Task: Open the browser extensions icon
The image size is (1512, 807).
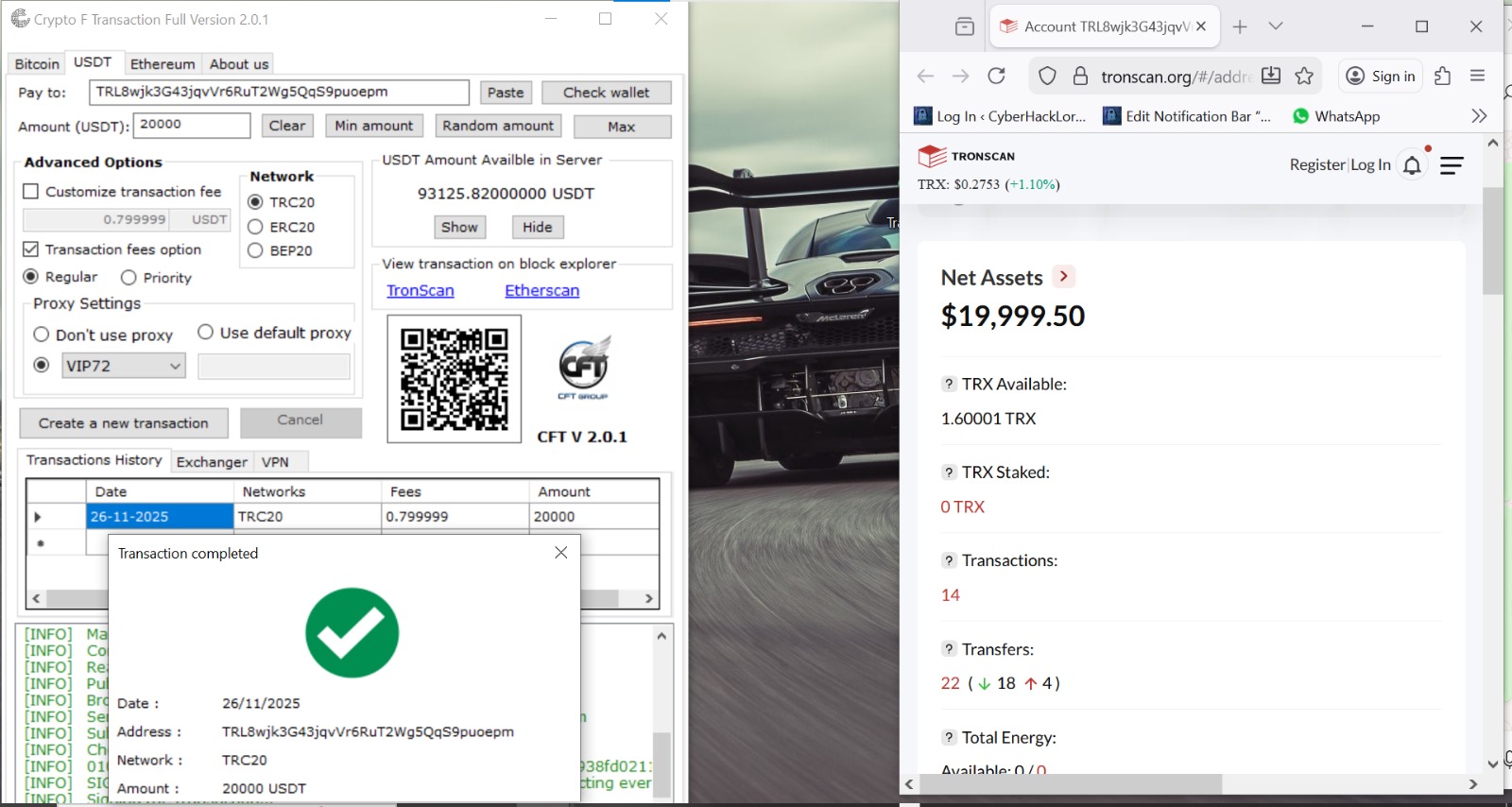Action: pyautogui.click(x=1442, y=77)
